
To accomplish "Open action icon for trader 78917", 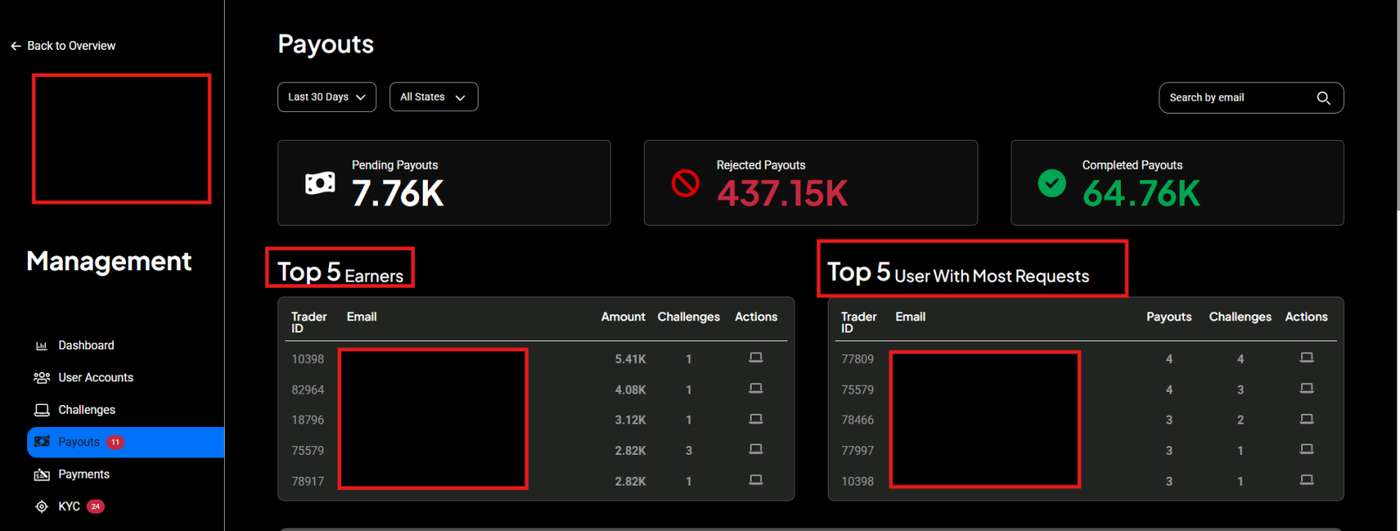I will pyautogui.click(x=756, y=480).
